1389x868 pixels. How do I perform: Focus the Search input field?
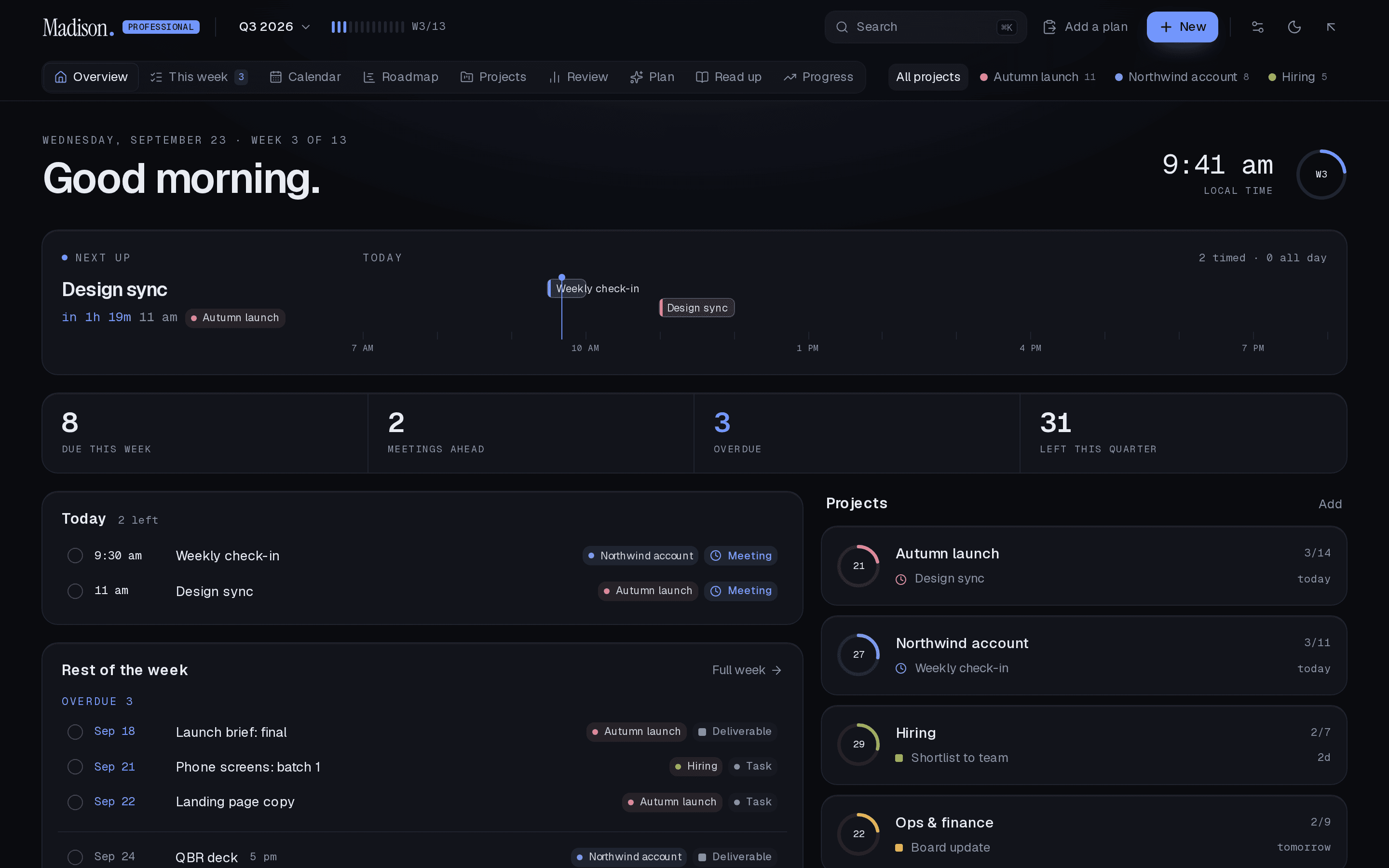(925, 27)
